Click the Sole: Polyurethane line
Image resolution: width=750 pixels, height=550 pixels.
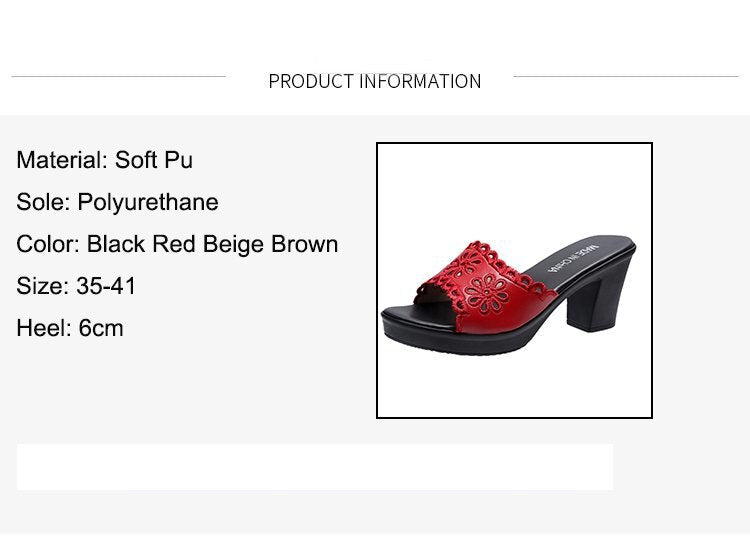click(x=117, y=202)
